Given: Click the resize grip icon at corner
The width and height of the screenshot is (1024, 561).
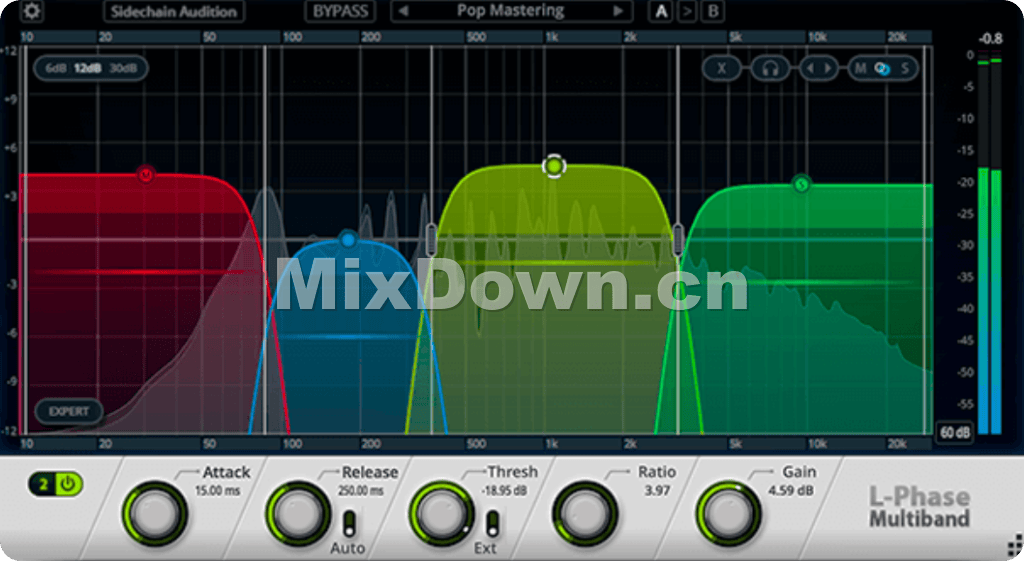Looking at the screenshot, I should coord(1016,543).
